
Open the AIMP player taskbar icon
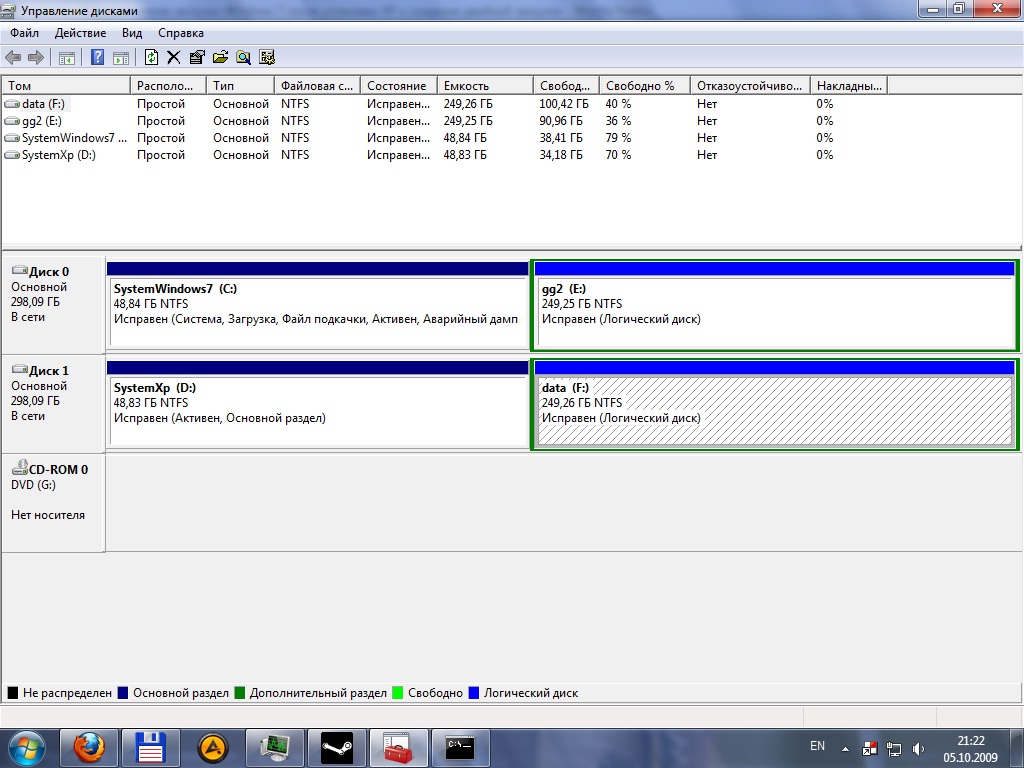coord(213,748)
